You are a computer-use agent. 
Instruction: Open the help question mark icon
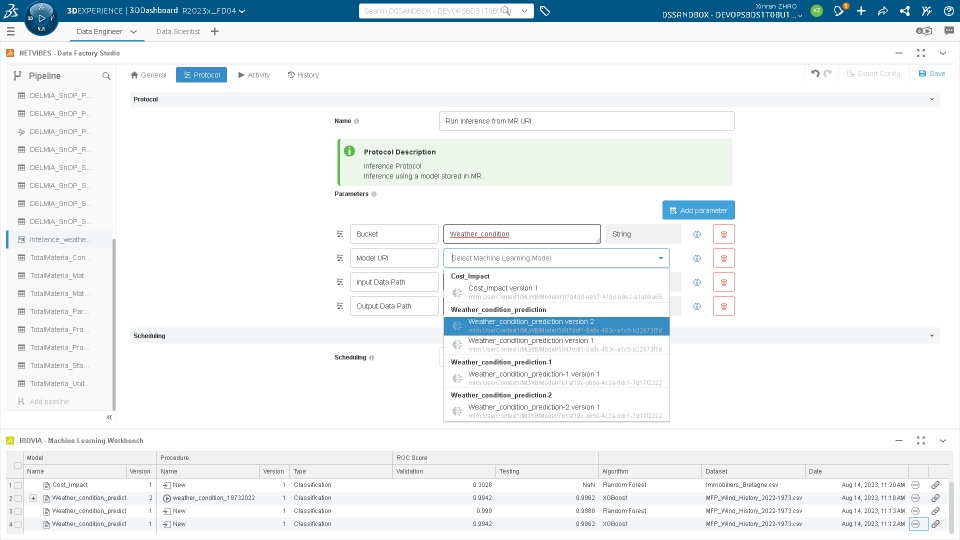click(948, 10)
